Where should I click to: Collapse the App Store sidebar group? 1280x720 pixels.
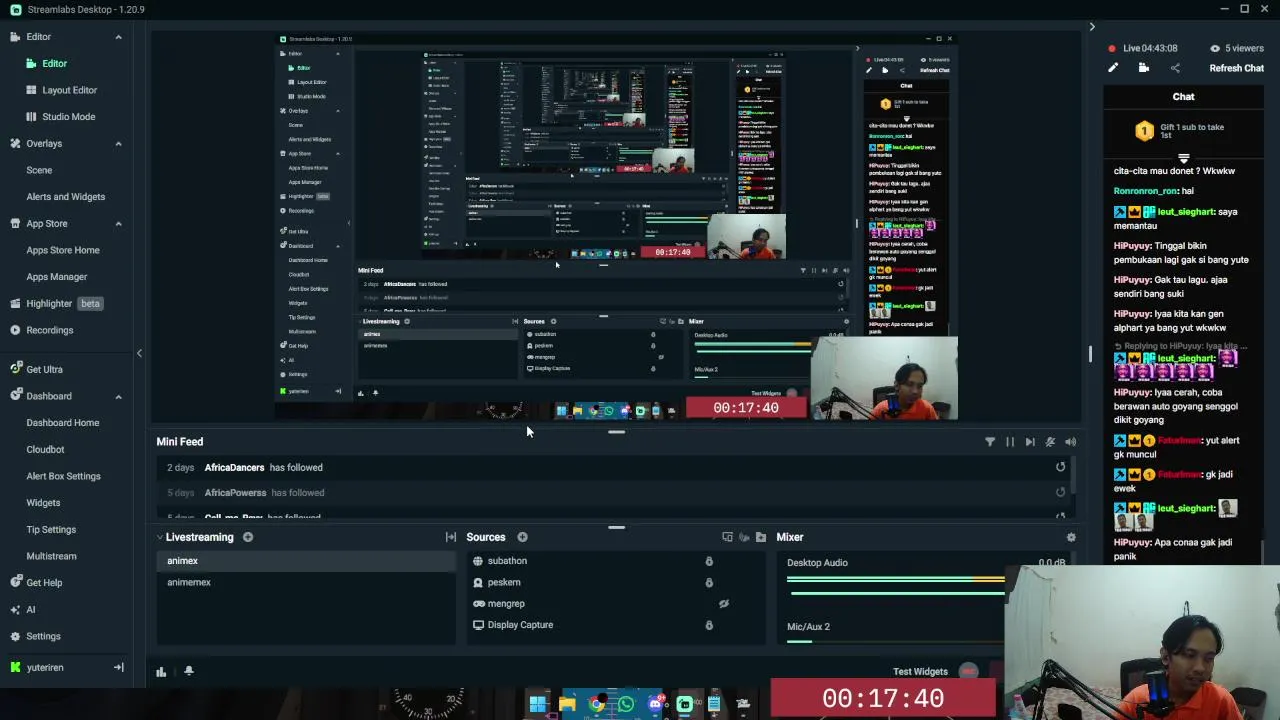pyautogui.click(x=118, y=223)
